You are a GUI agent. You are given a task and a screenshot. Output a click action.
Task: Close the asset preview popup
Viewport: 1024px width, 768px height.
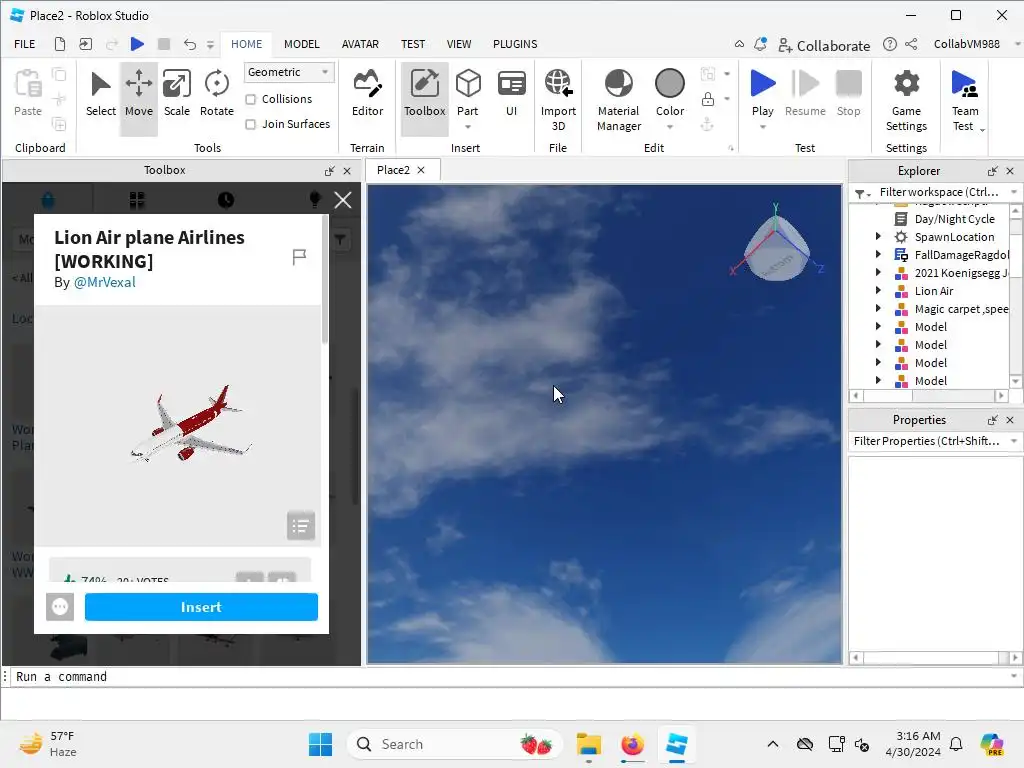pos(343,200)
